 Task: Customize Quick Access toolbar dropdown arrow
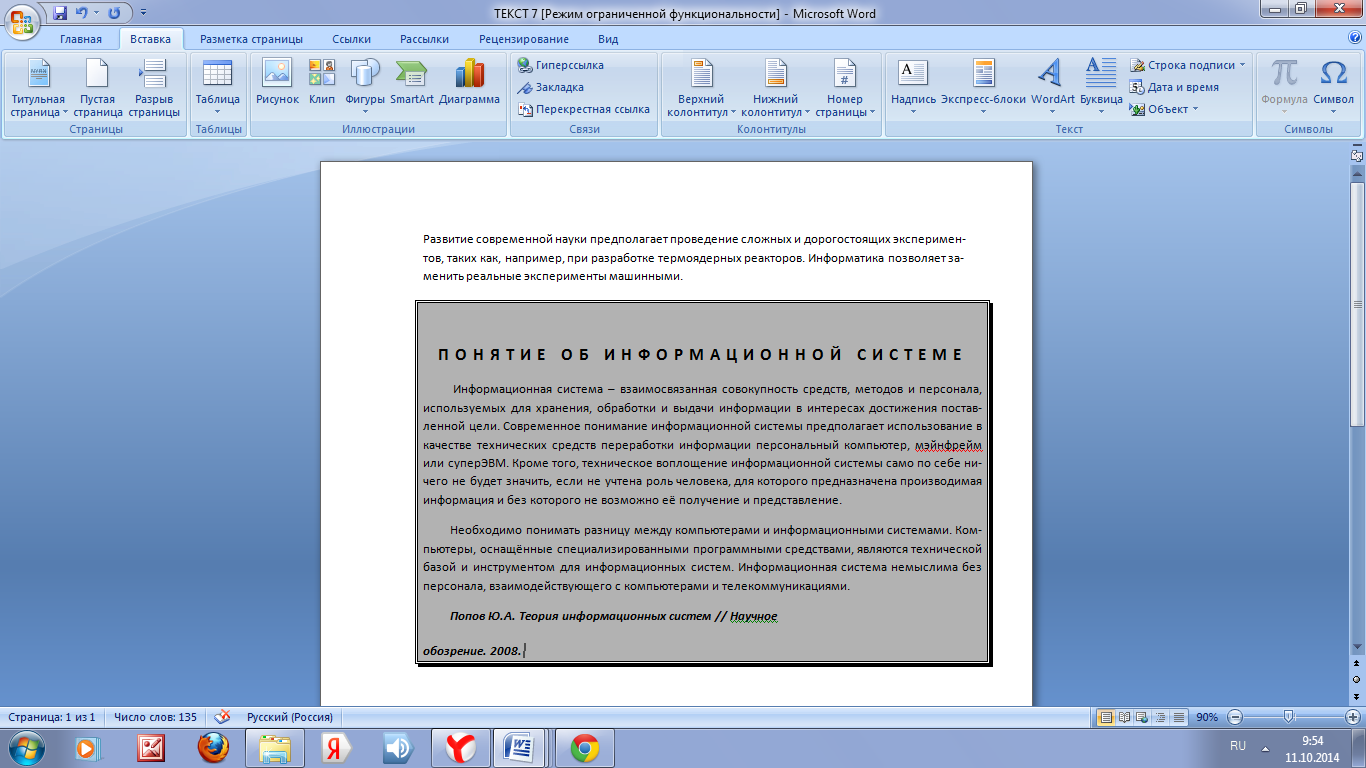[143, 13]
